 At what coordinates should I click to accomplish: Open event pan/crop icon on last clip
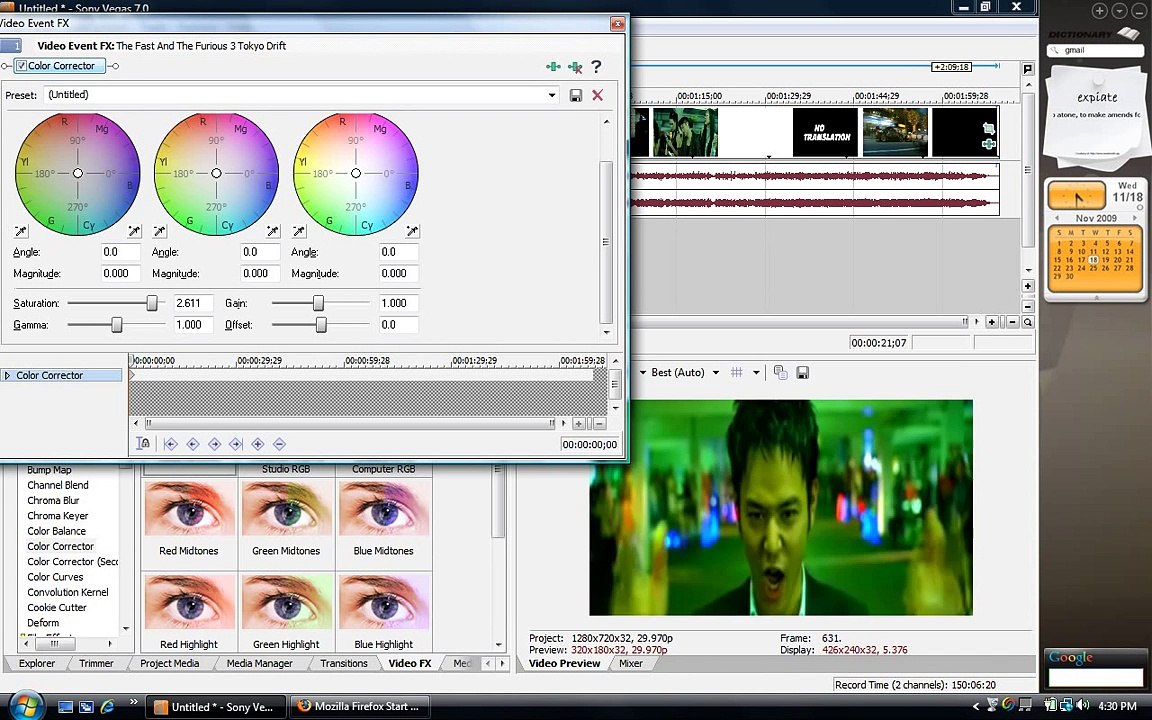click(988, 128)
